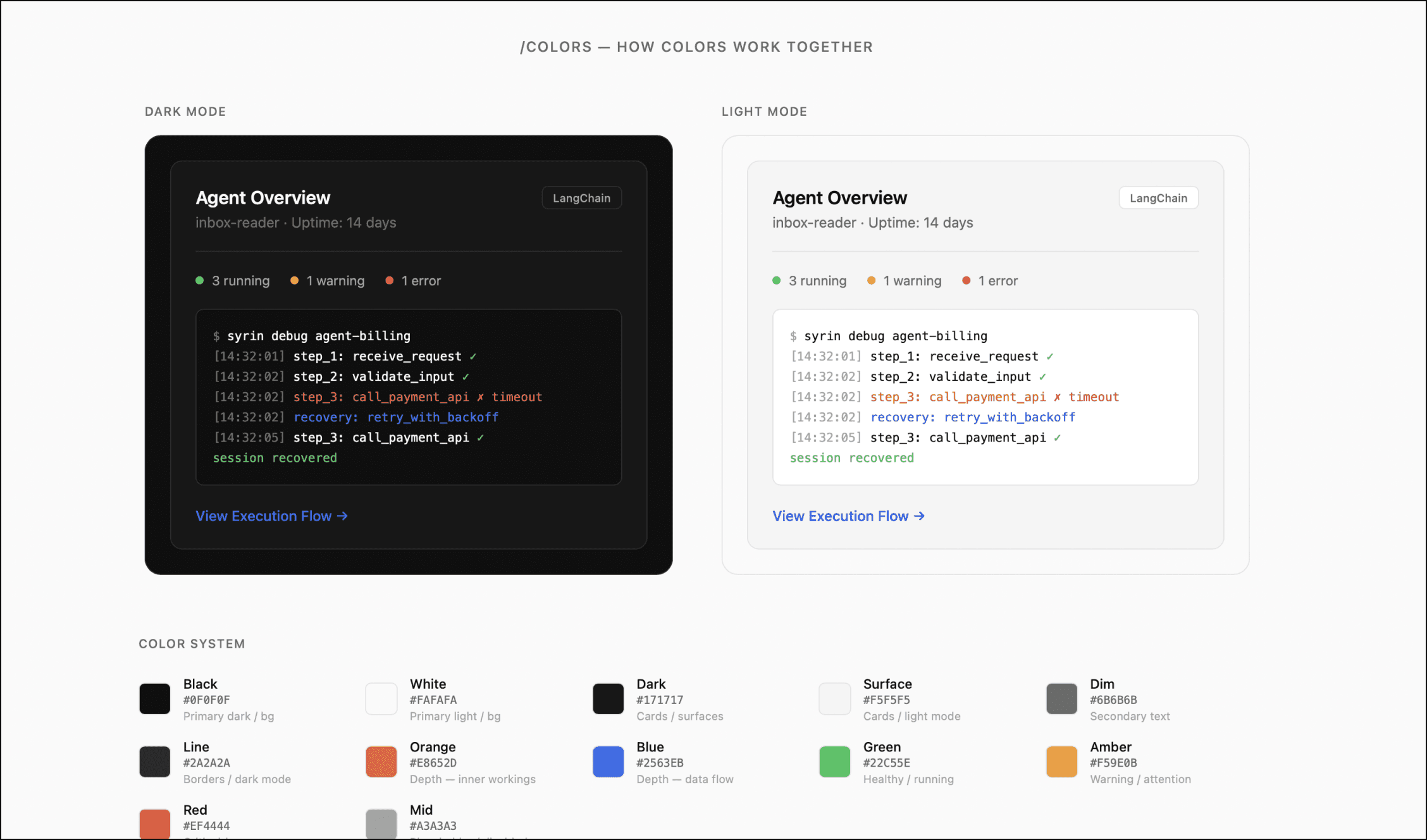Click the Agent Overview heading in dark card

click(x=263, y=198)
